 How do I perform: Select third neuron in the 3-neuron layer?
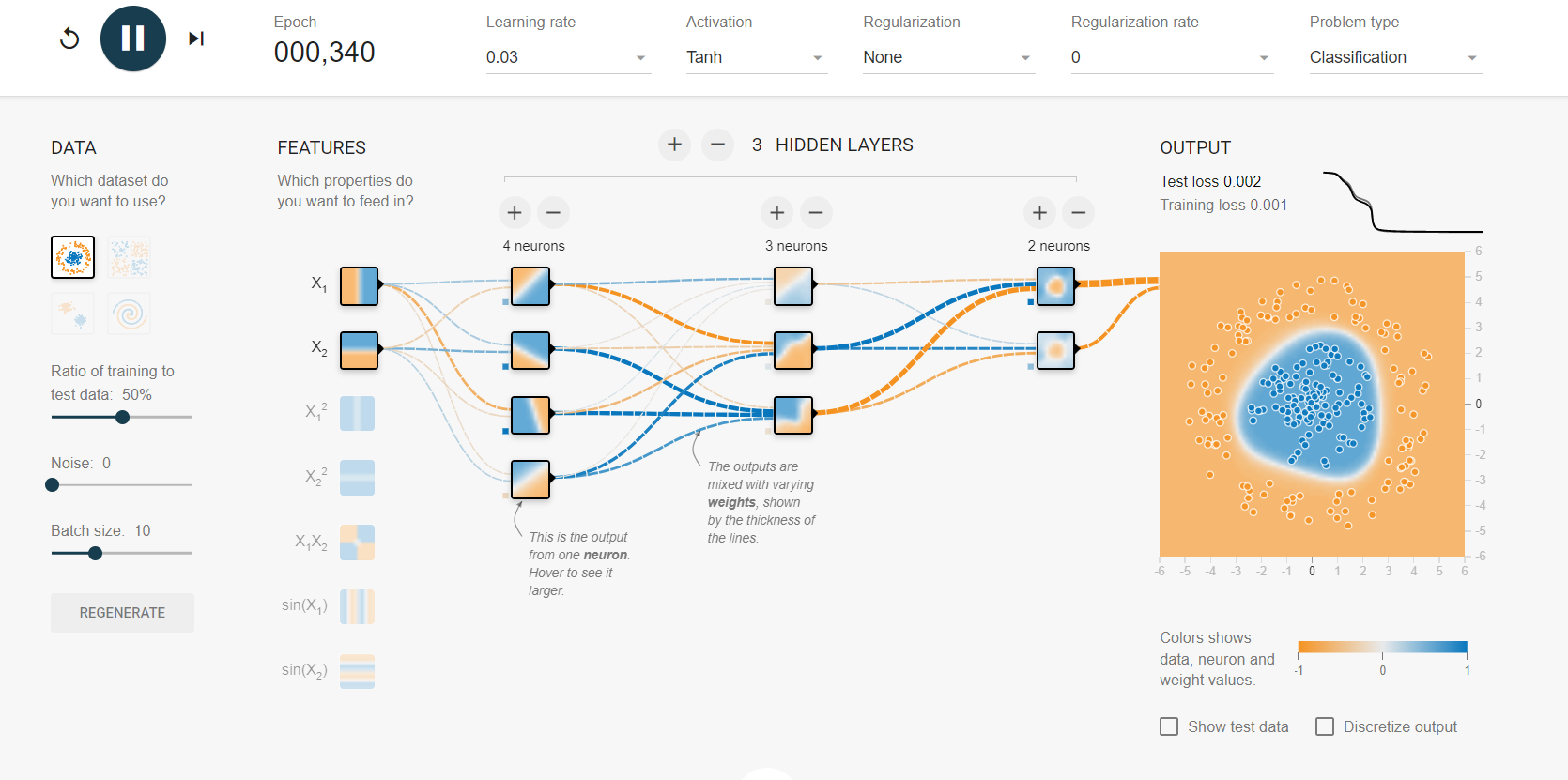[793, 415]
